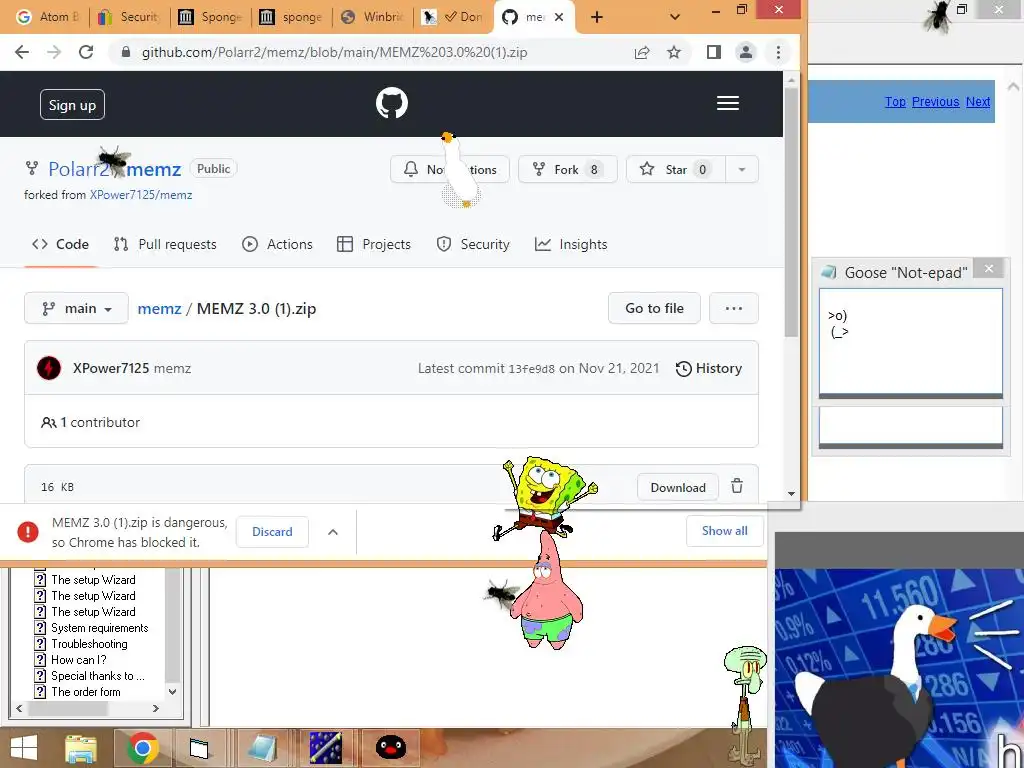
Task: Discard the blocked download
Action: 272,532
